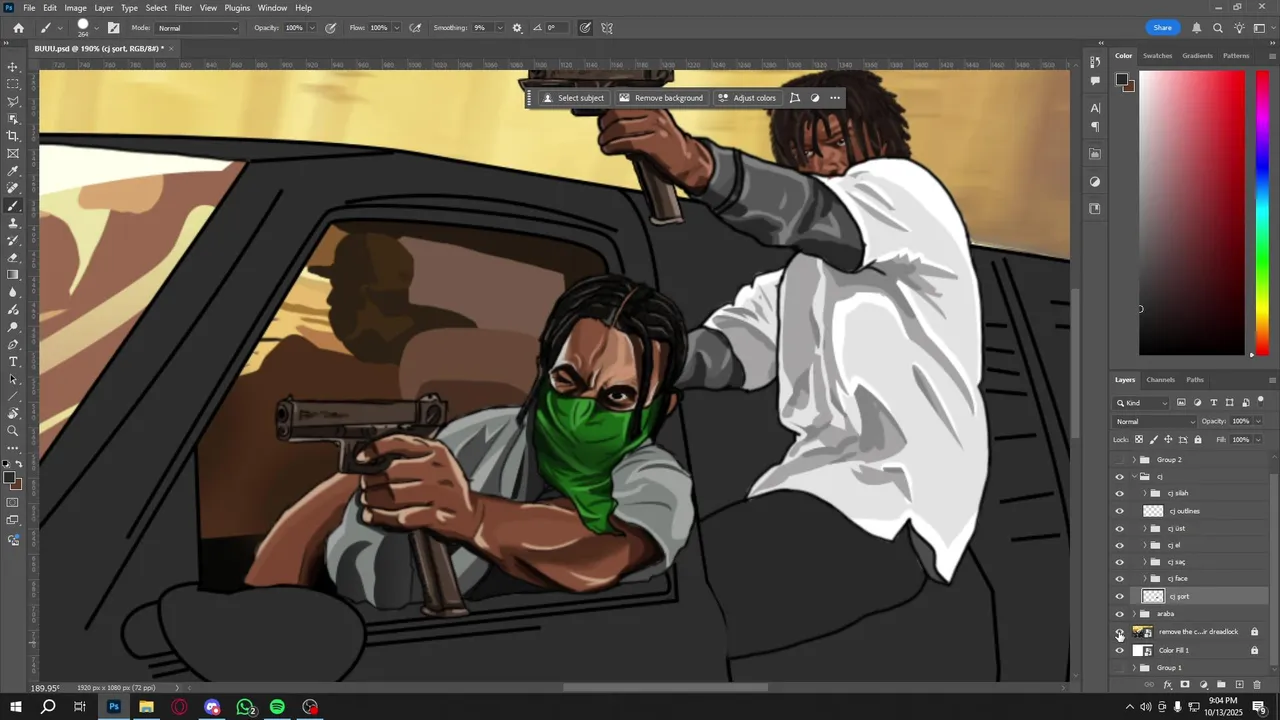Image resolution: width=1280 pixels, height=720 pixels.
Task: Collapse the cj group folder
Action: [x=1134, y=477]
